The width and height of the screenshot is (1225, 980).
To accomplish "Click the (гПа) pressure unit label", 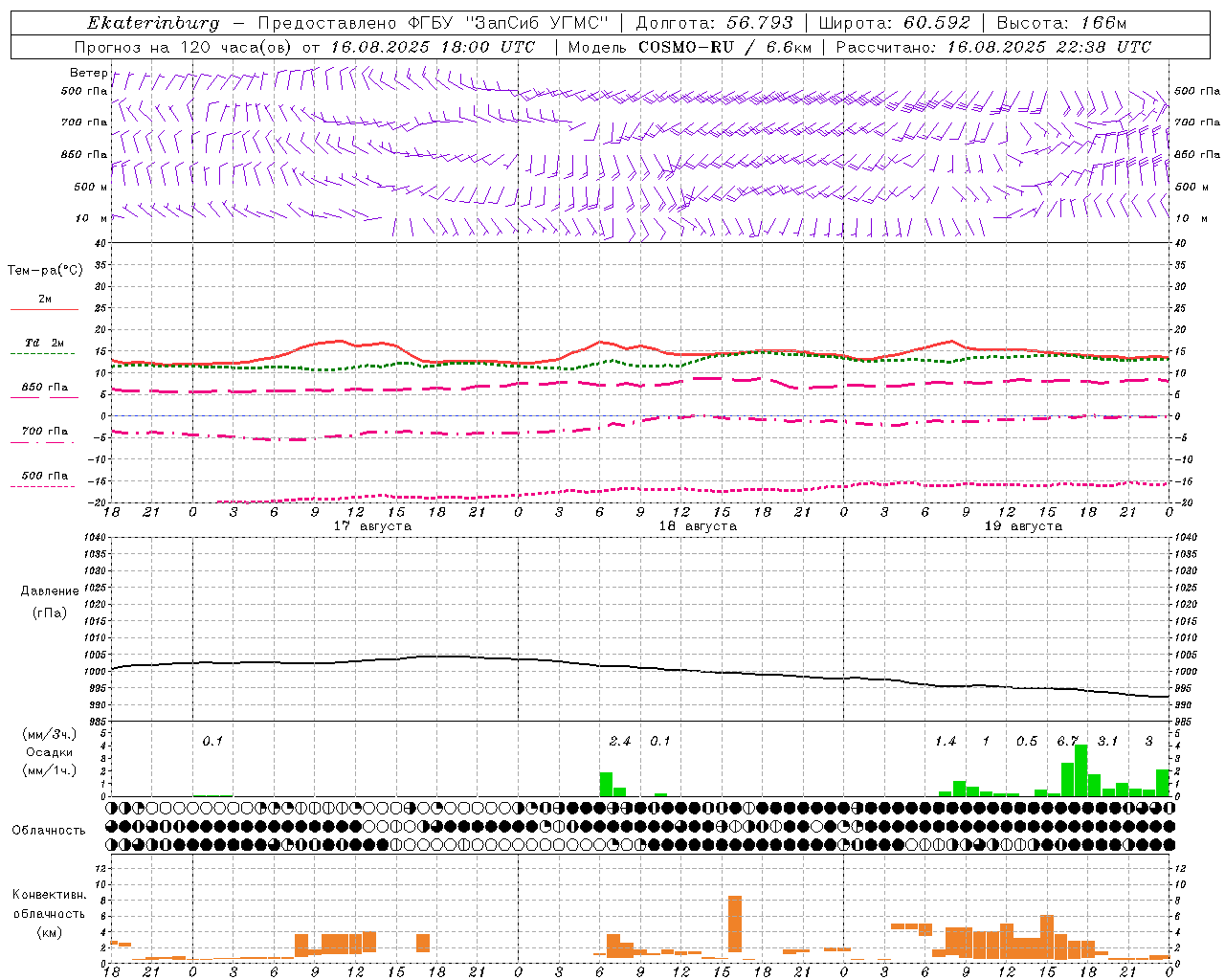I will [x=50, y=612].
